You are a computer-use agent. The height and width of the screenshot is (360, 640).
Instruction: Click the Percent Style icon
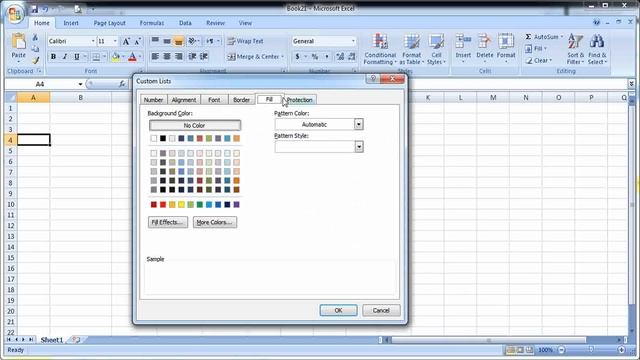point(315,57)
